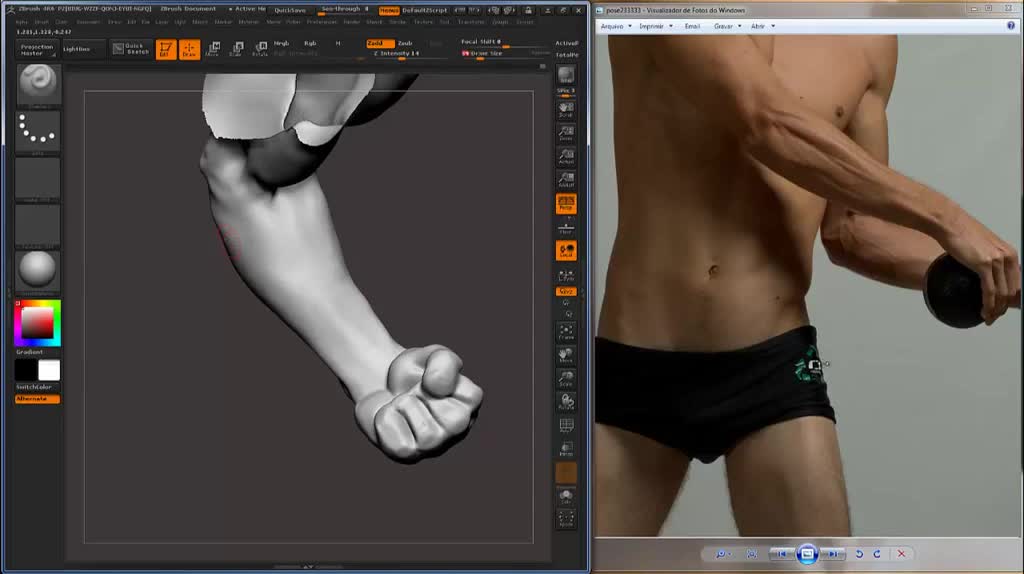Image resolution: width=1024 pixels, height=574 pixels.
Task: Click the Frame icon in right shelf
Action: (566, 332)
